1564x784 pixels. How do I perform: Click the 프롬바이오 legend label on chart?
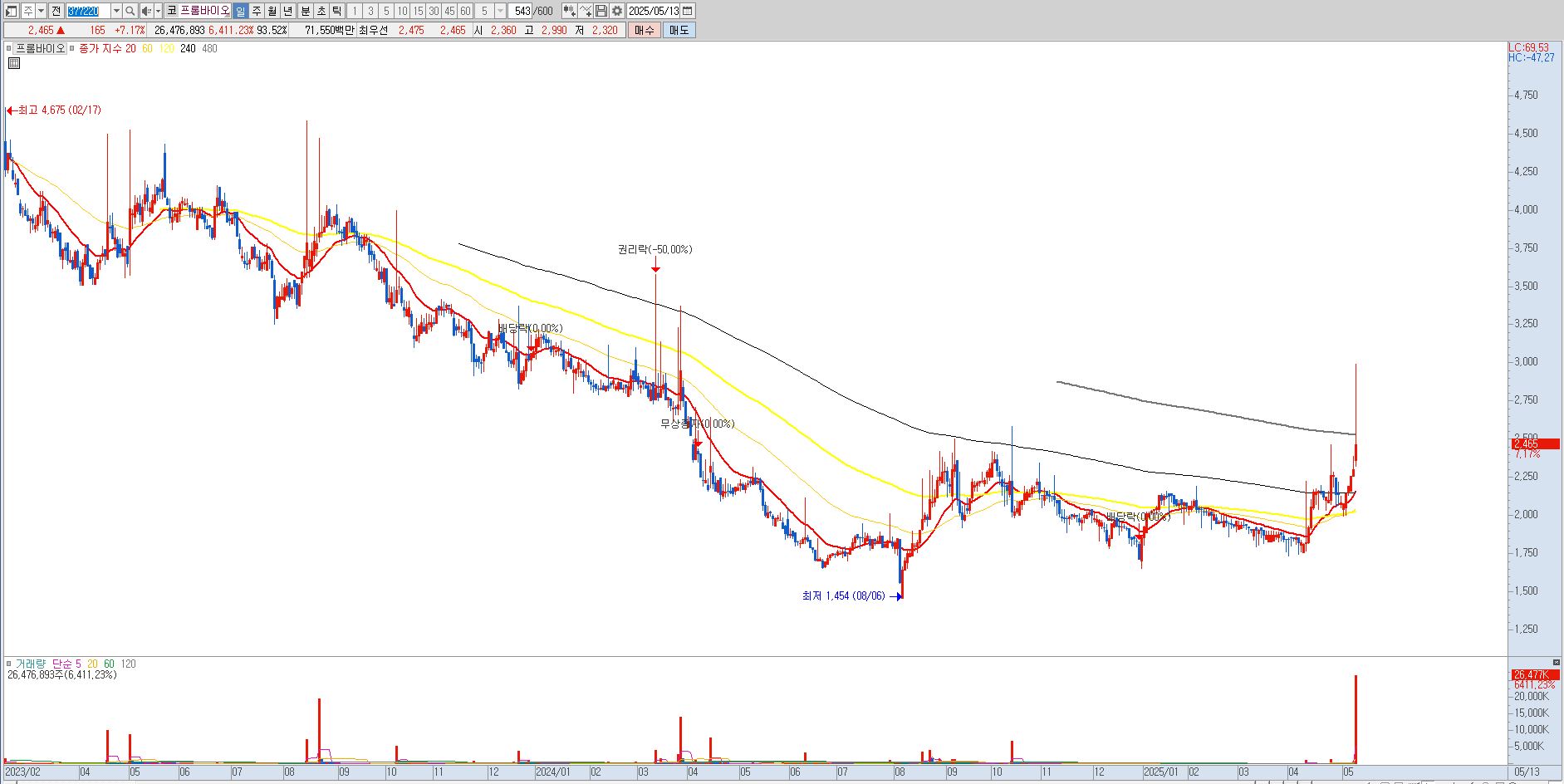(40, 48)
